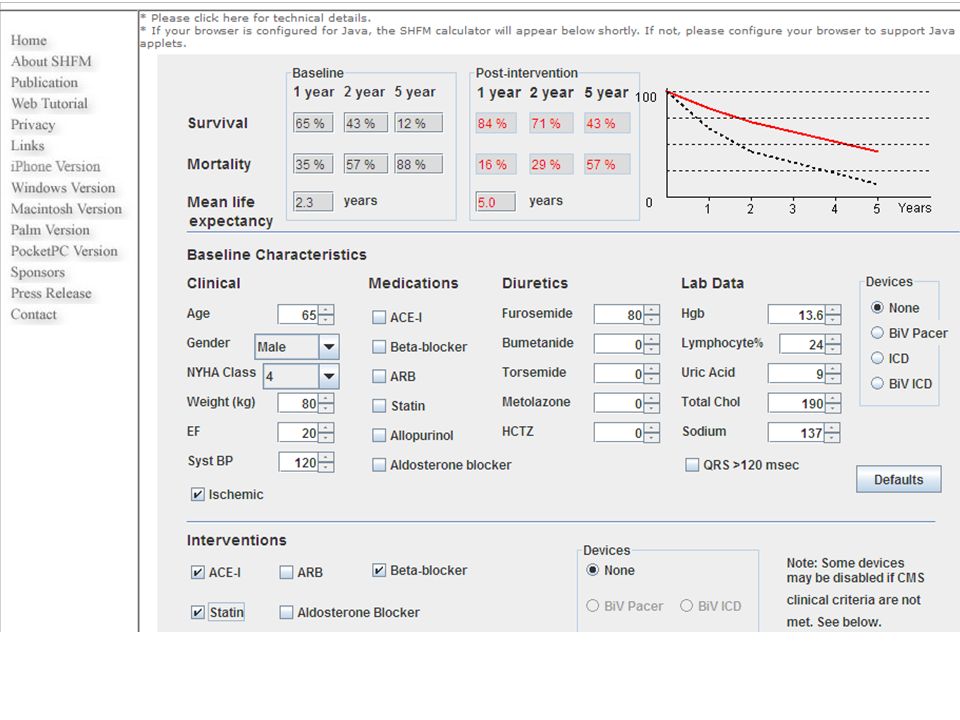Image resolution: width=960 pixels, height=720 pixels.
Task: Click the Hgb stepper arrows
Action: point(833,315)
